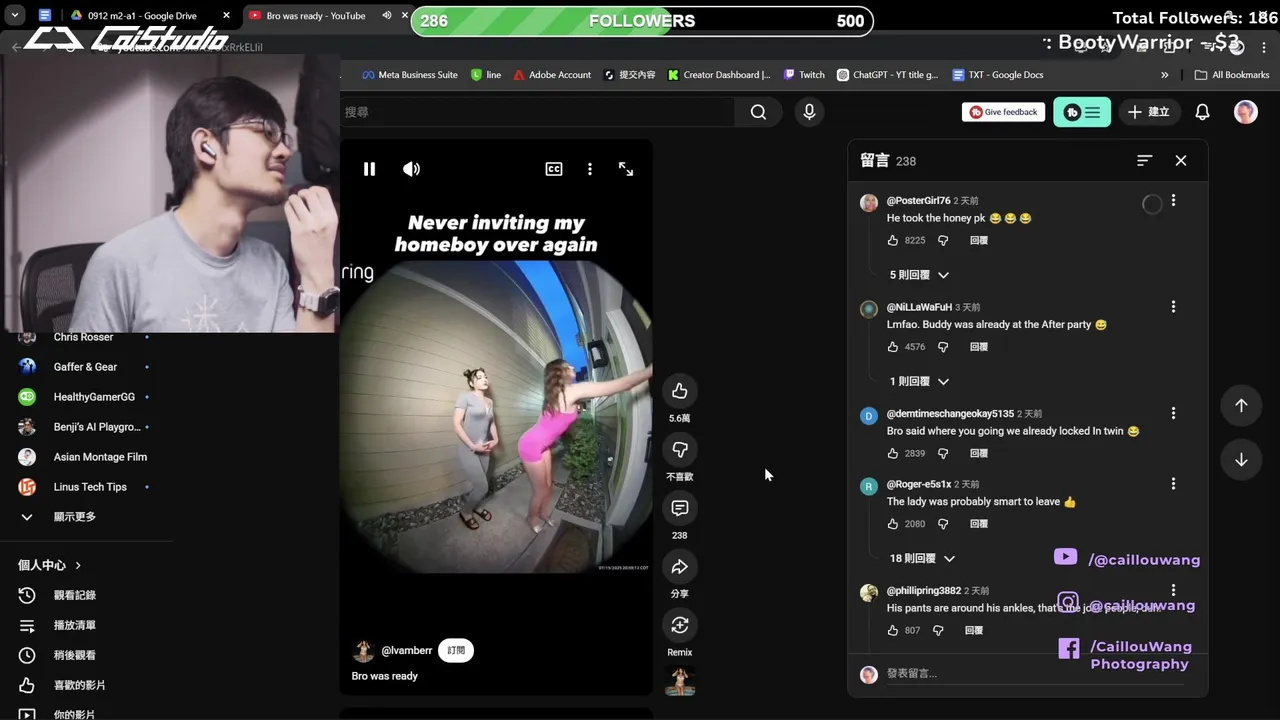Image resolution: width=1280 pixels, height=720 pixels.
Task: Like @PosterGirl76's comment with 8225 likes
Action: pos(893,240)
